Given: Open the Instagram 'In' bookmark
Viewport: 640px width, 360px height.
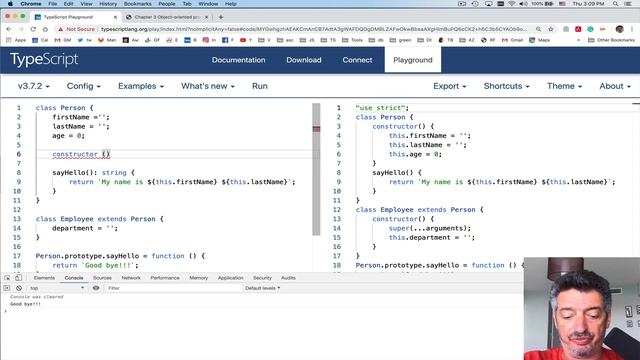Looking at the screenshot, I should [209, 40].
